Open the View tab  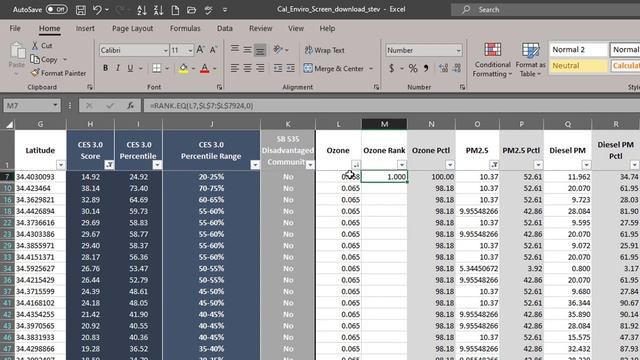click(296, 28)
